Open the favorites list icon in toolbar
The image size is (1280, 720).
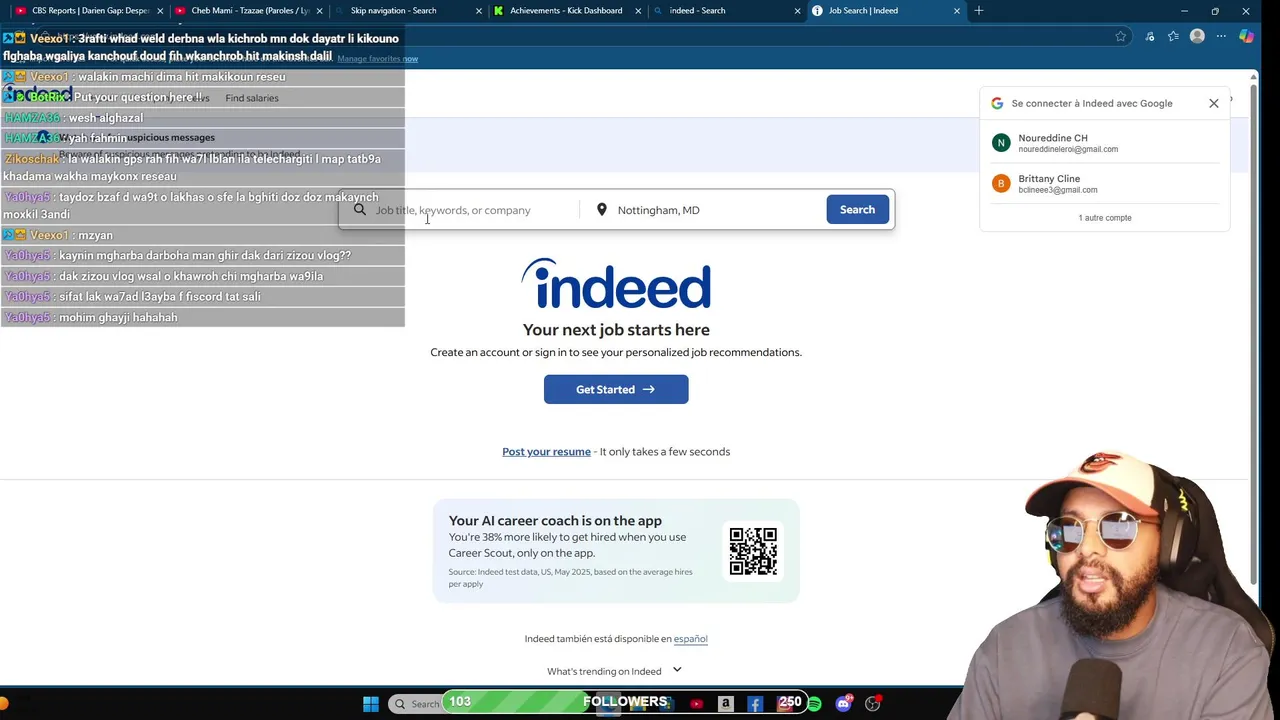coord(1173,36)
